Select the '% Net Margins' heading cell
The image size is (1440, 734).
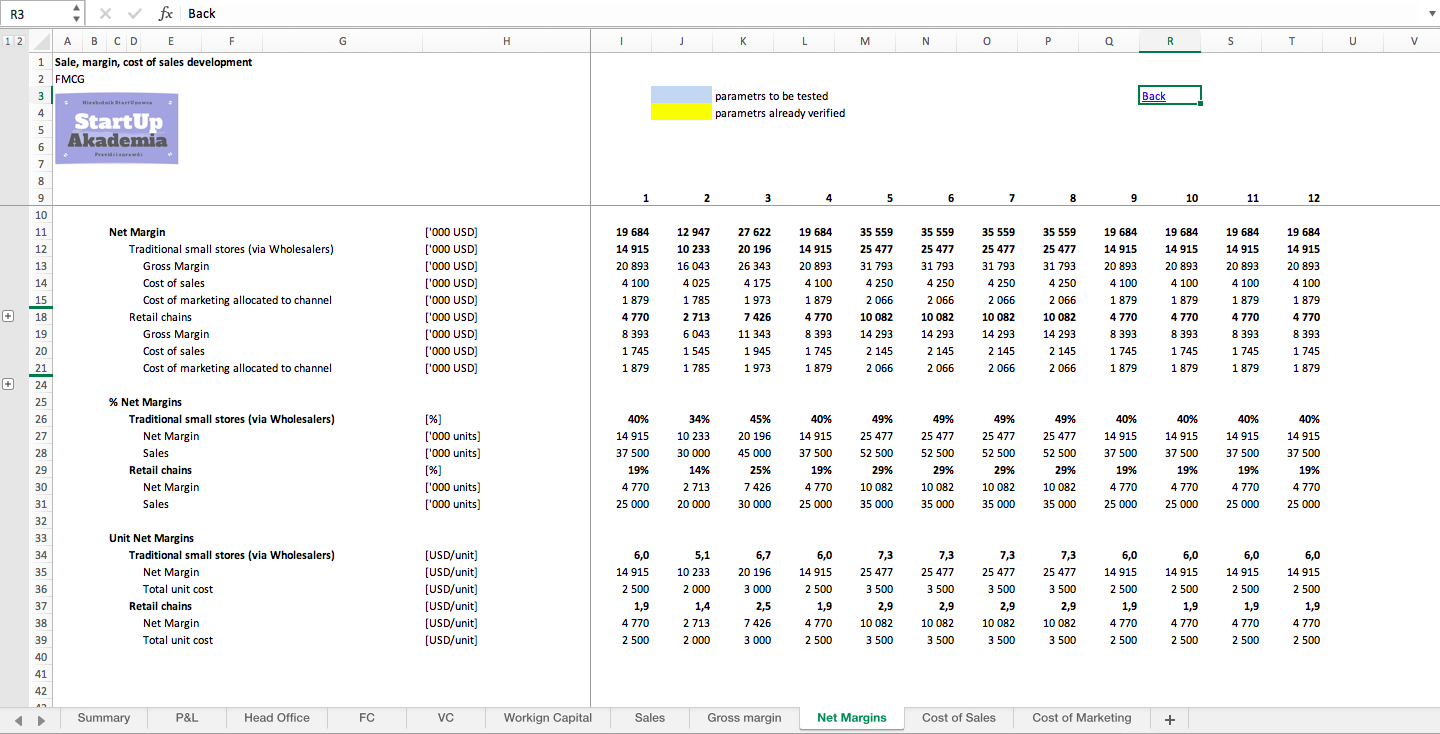click(145, 402)
